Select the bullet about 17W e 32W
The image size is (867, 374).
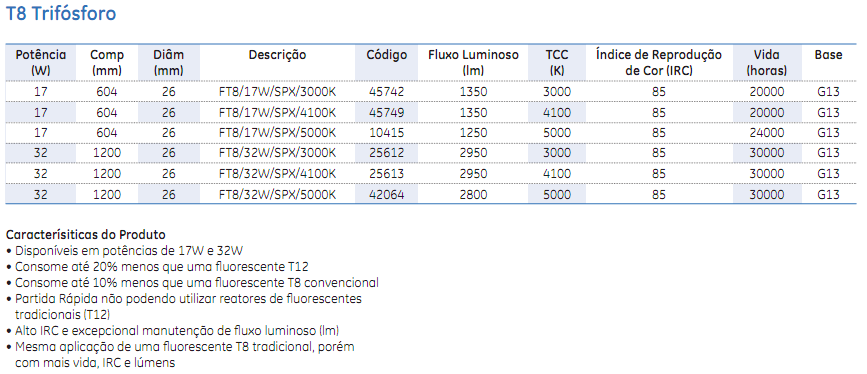(124, 251)
